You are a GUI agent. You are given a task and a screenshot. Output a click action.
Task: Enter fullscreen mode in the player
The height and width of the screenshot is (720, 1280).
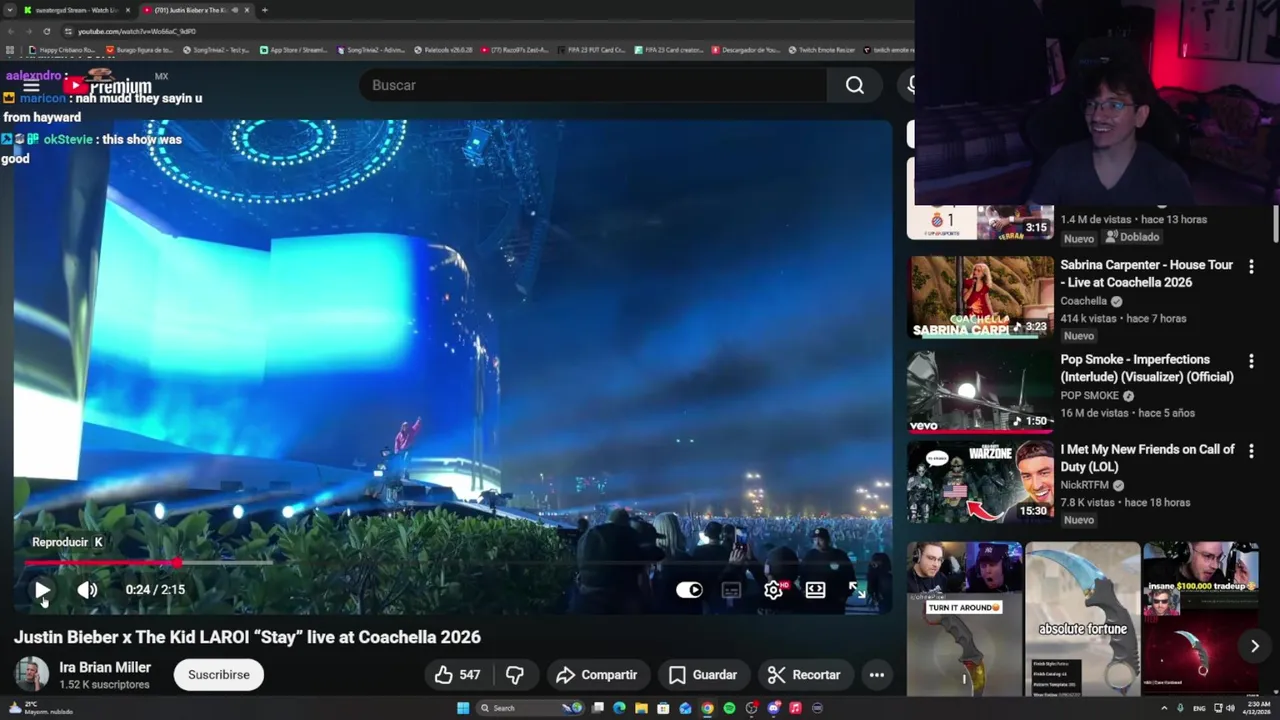[857, 590]
